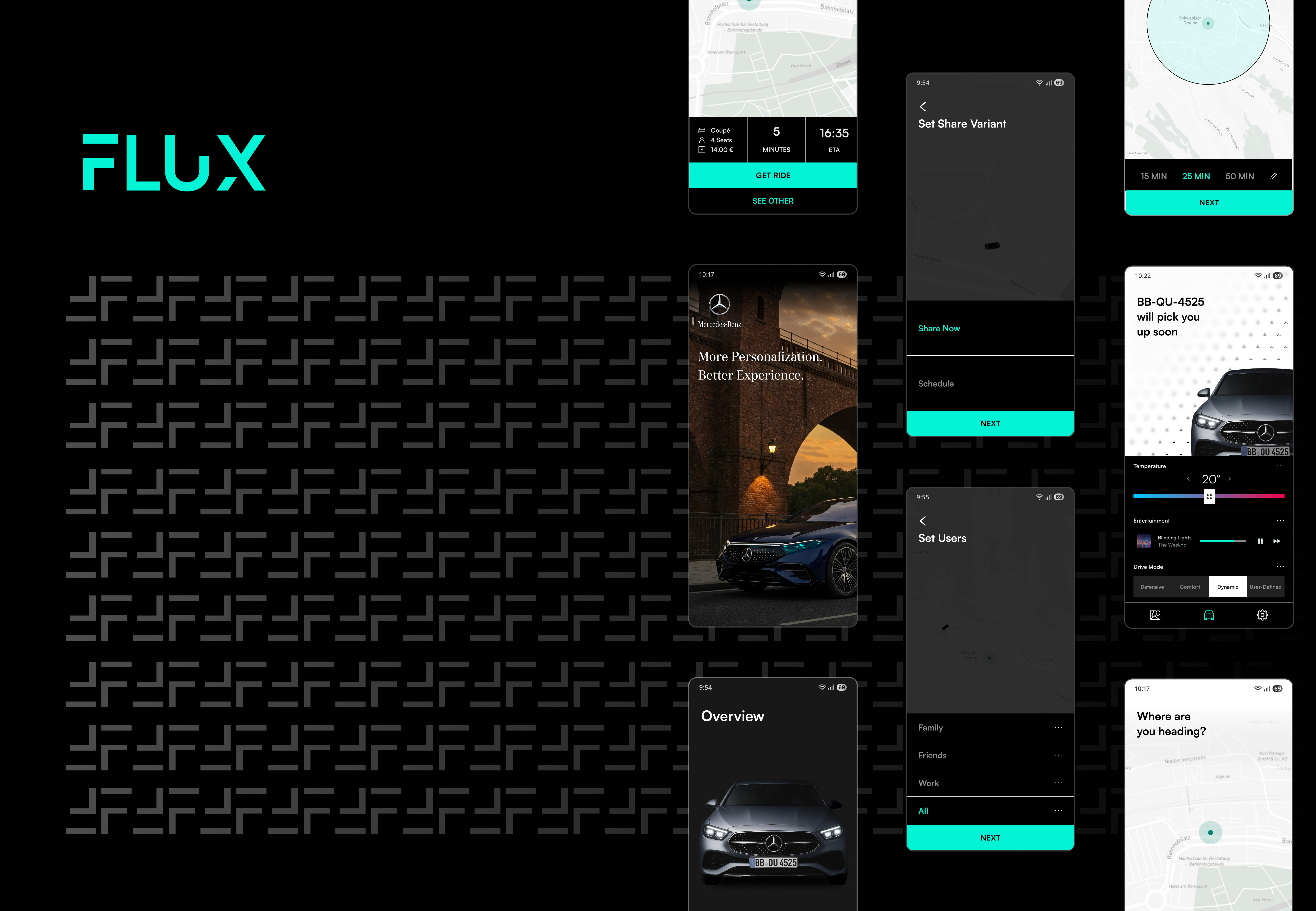The height and width of the screenshot is (911, 1316).
Task: Select Share Now option
Action: click(990, 328)
